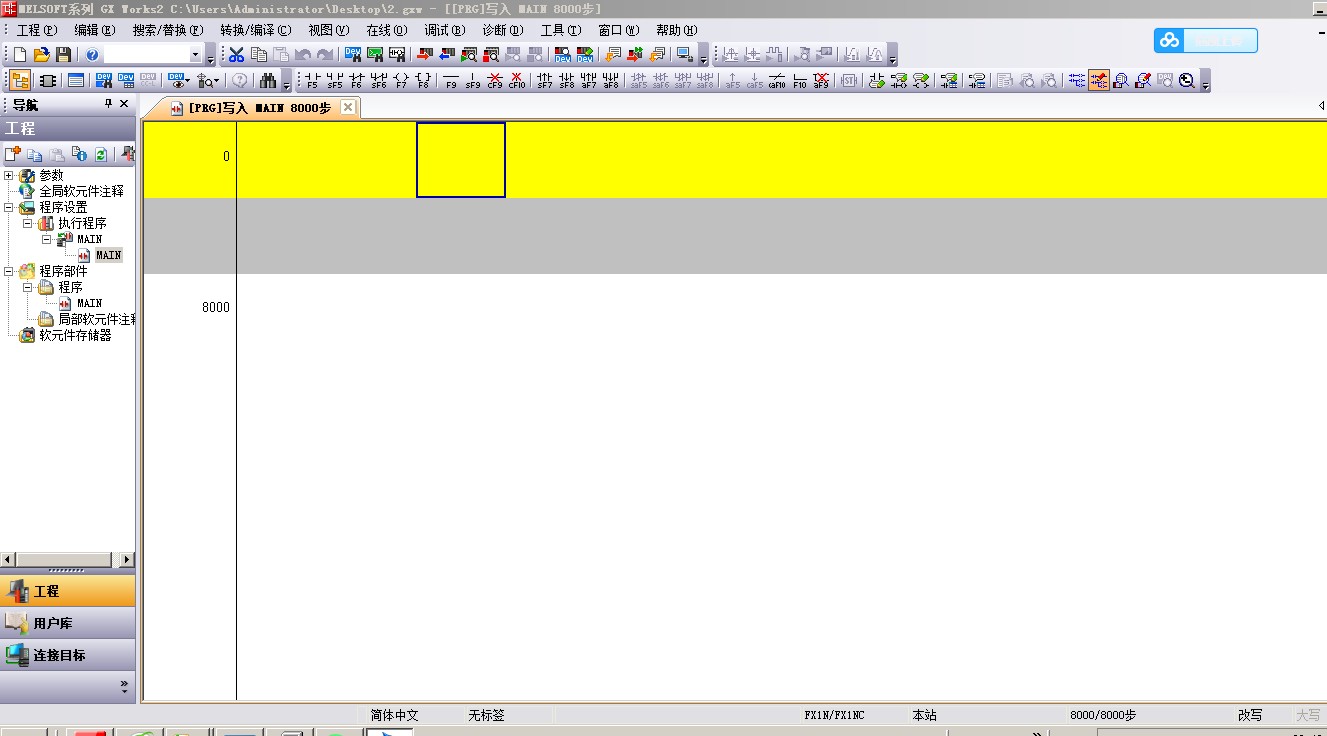Click the delete vertical line cF10 icon

point(517,81)
